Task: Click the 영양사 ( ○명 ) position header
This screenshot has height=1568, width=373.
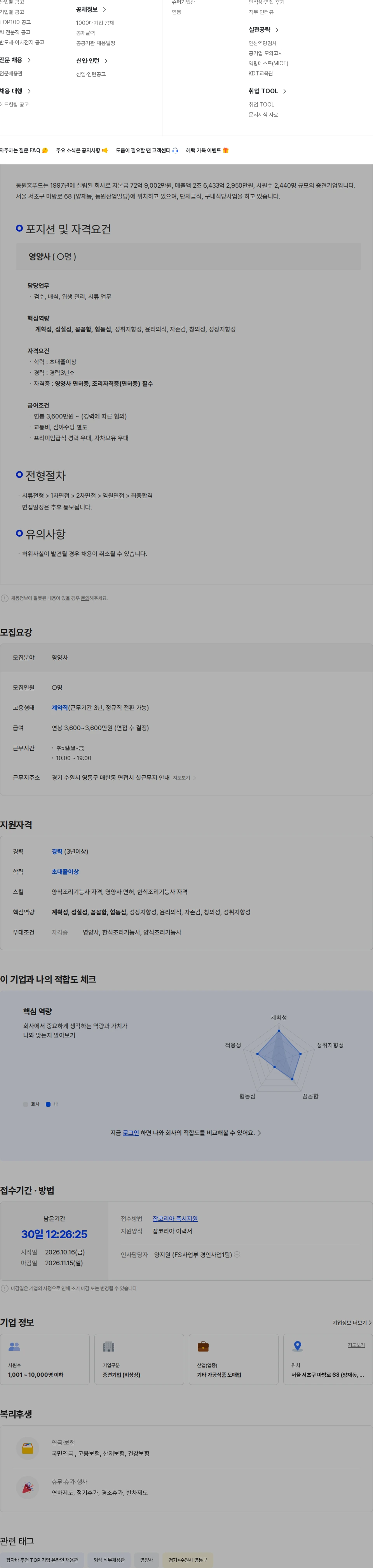Action: click(x=188, y=257)
